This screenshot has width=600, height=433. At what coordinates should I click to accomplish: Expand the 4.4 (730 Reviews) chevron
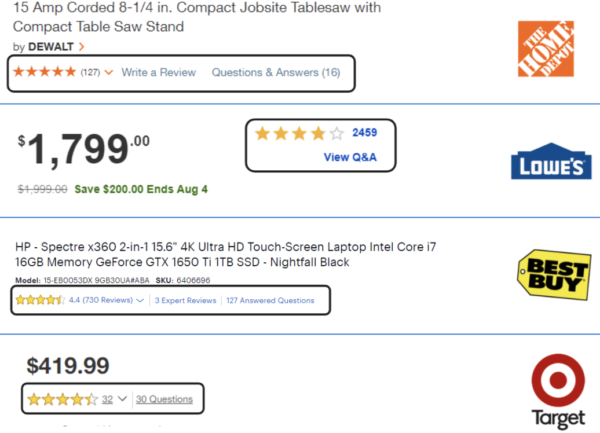[140, 301]
